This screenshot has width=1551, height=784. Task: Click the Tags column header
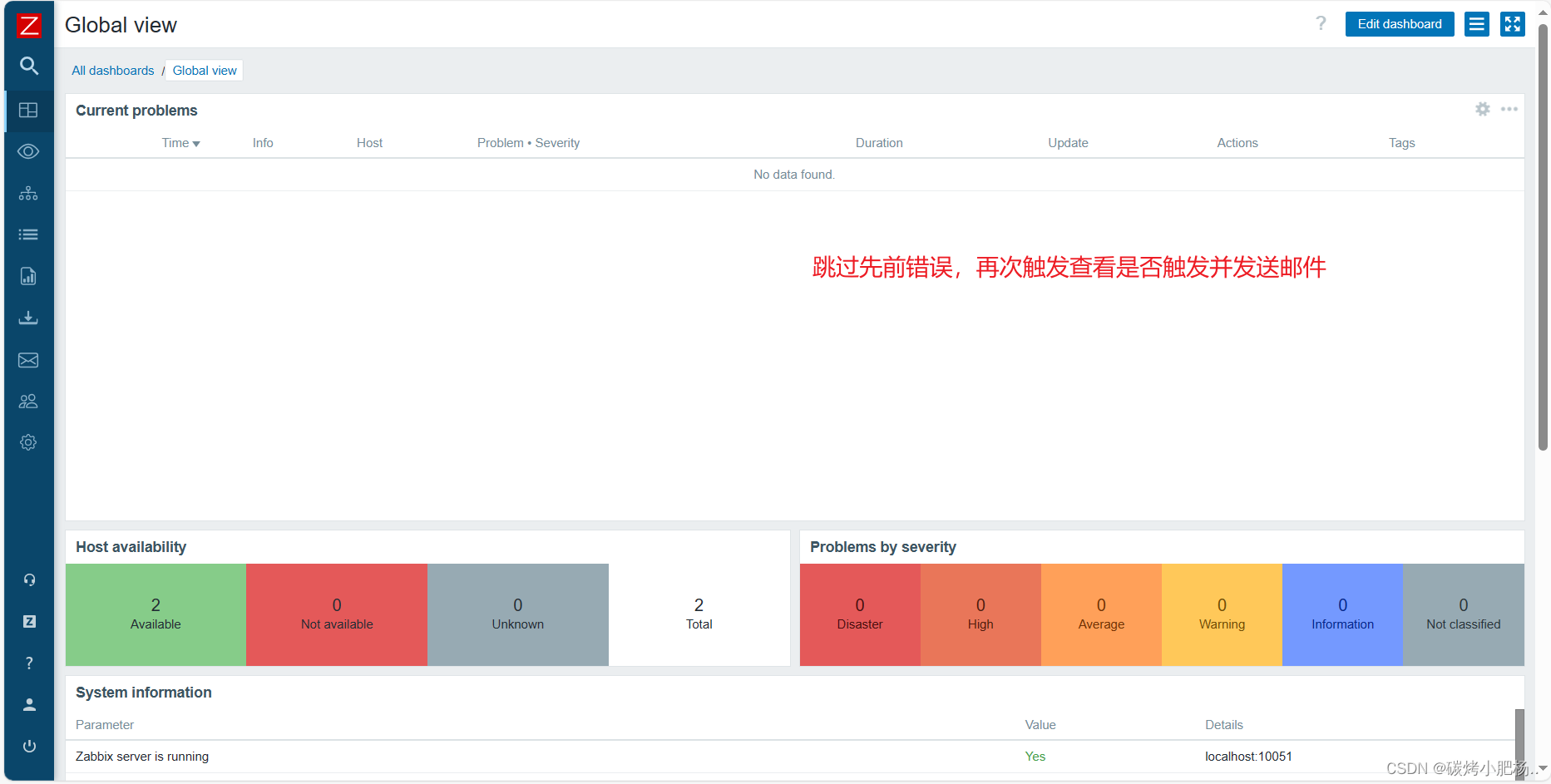1401,143
